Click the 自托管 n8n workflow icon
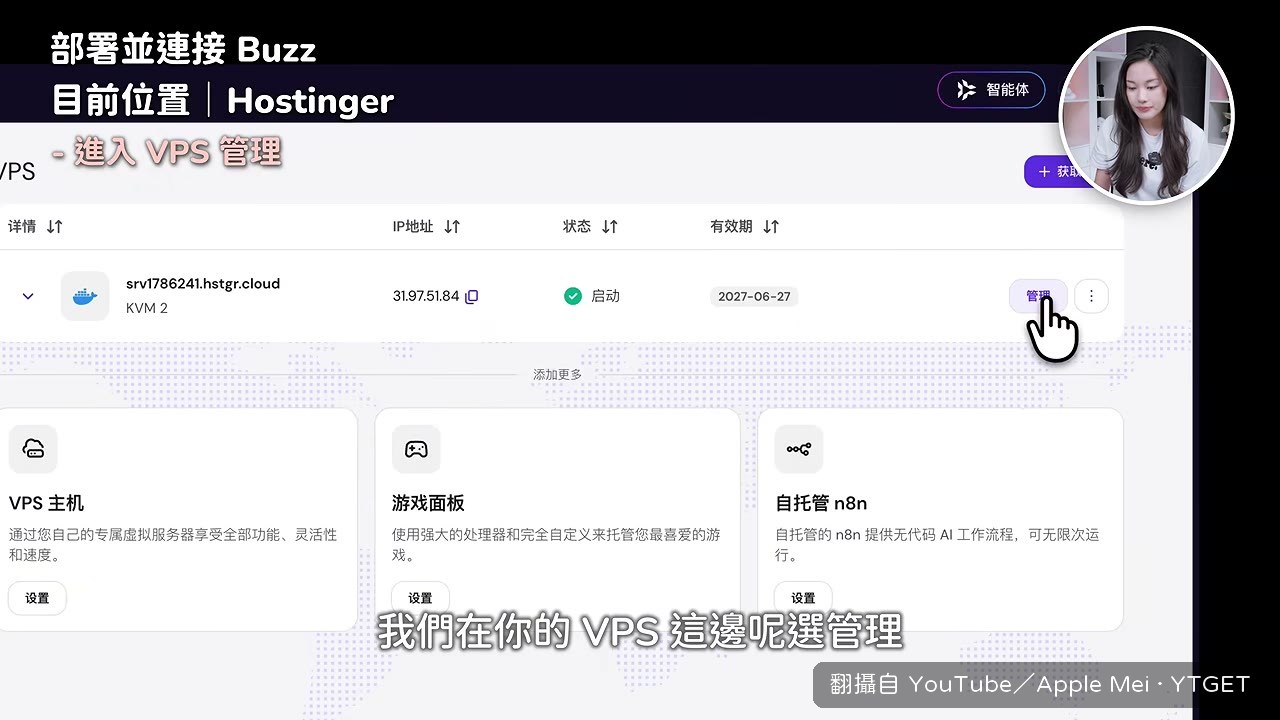 799,449
